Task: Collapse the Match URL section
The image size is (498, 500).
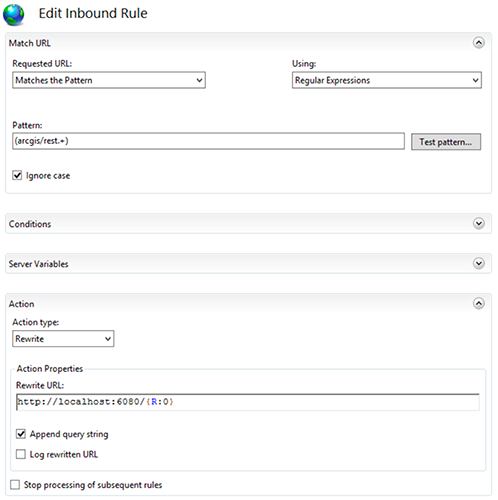Action: click(479, 43)
